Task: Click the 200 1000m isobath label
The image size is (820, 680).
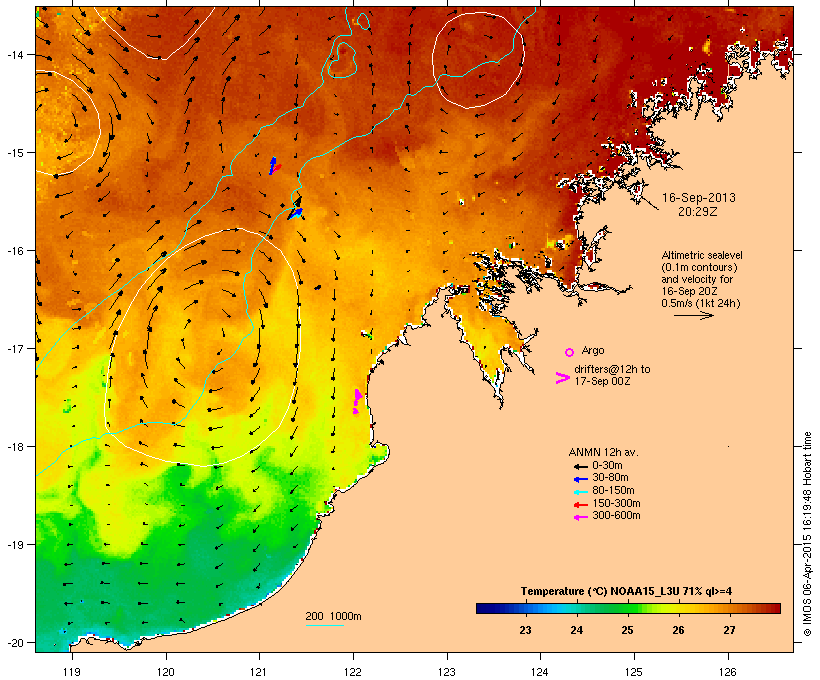Action: [333, 616]
